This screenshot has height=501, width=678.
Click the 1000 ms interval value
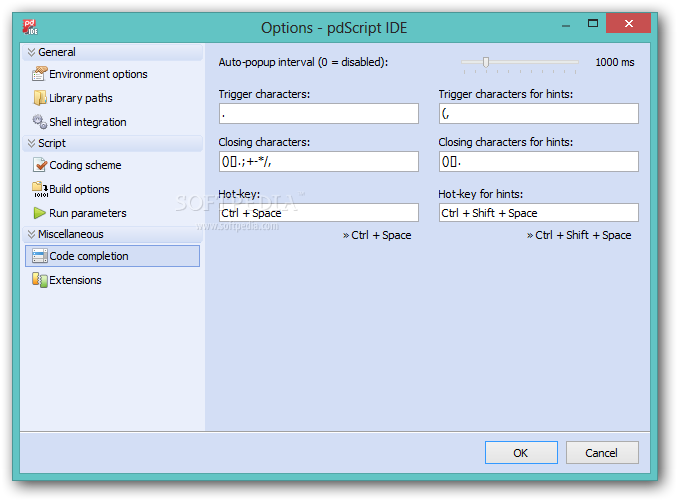[615, 62]
